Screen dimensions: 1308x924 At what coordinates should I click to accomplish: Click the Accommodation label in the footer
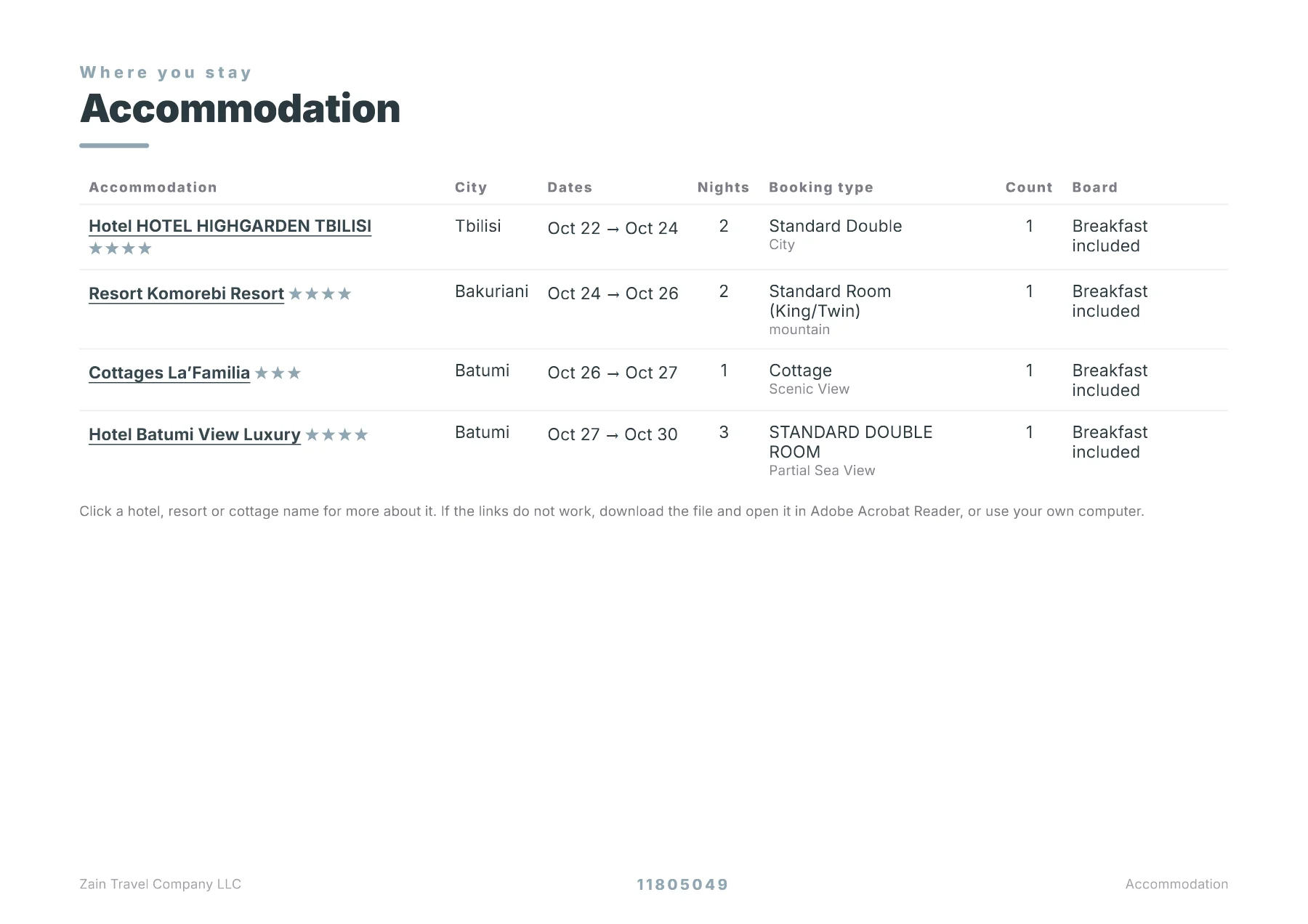tap(1176, 884)
